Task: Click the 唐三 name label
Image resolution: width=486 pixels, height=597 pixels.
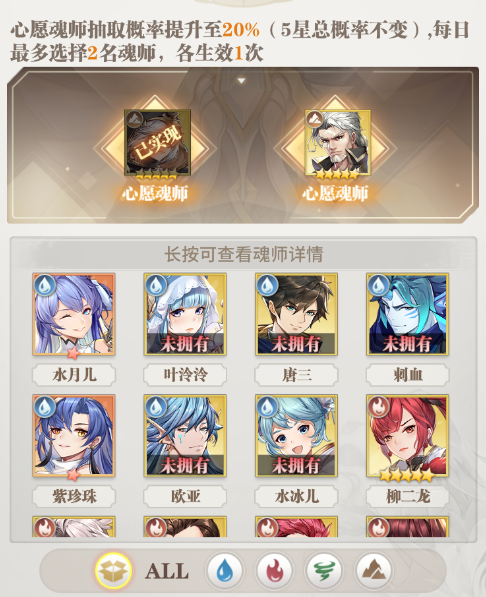Action: point(296,375)
